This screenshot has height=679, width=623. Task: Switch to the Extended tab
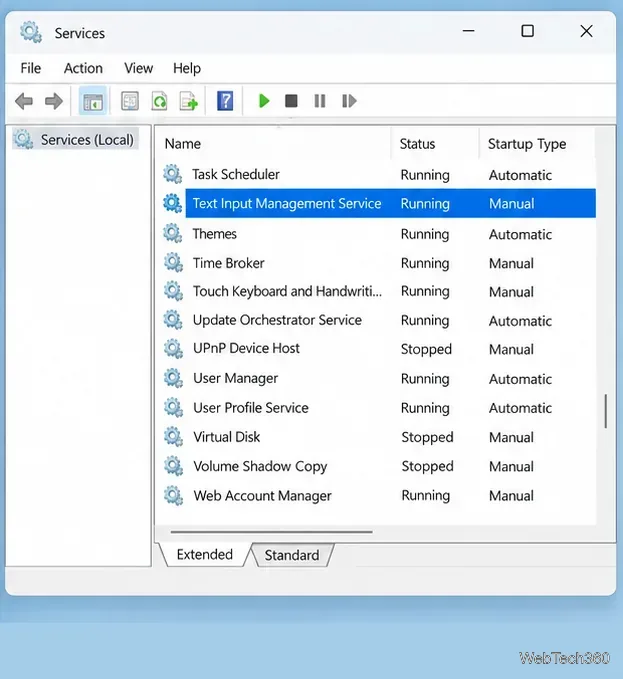coord(205,554)
